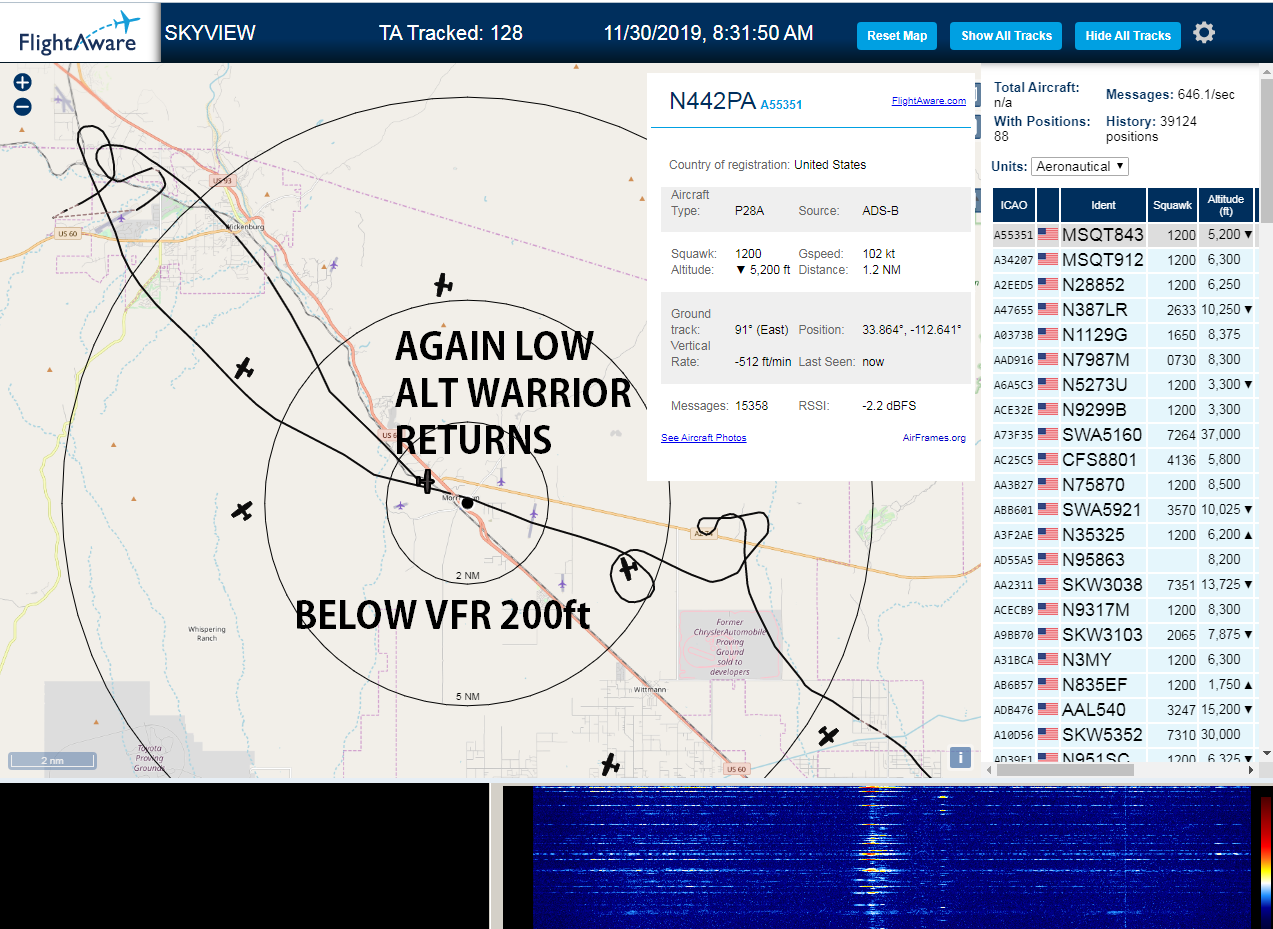Click the Reset Map button
Screen dimensions: 1273x929
tap(897, 36)
